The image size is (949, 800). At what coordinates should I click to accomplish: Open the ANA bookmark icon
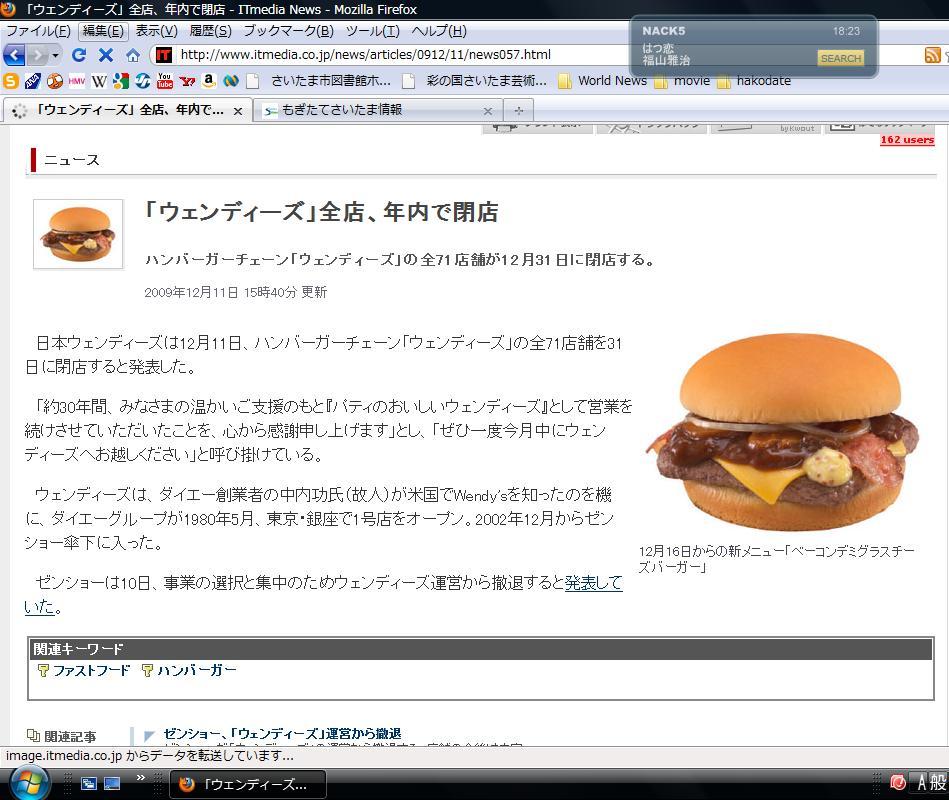tap(33, 80)
